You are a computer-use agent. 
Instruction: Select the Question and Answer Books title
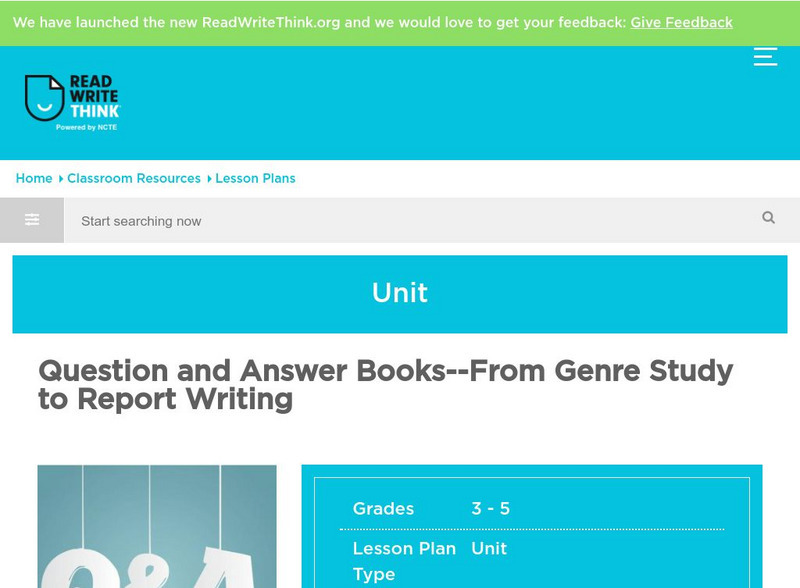click(386, 385)
